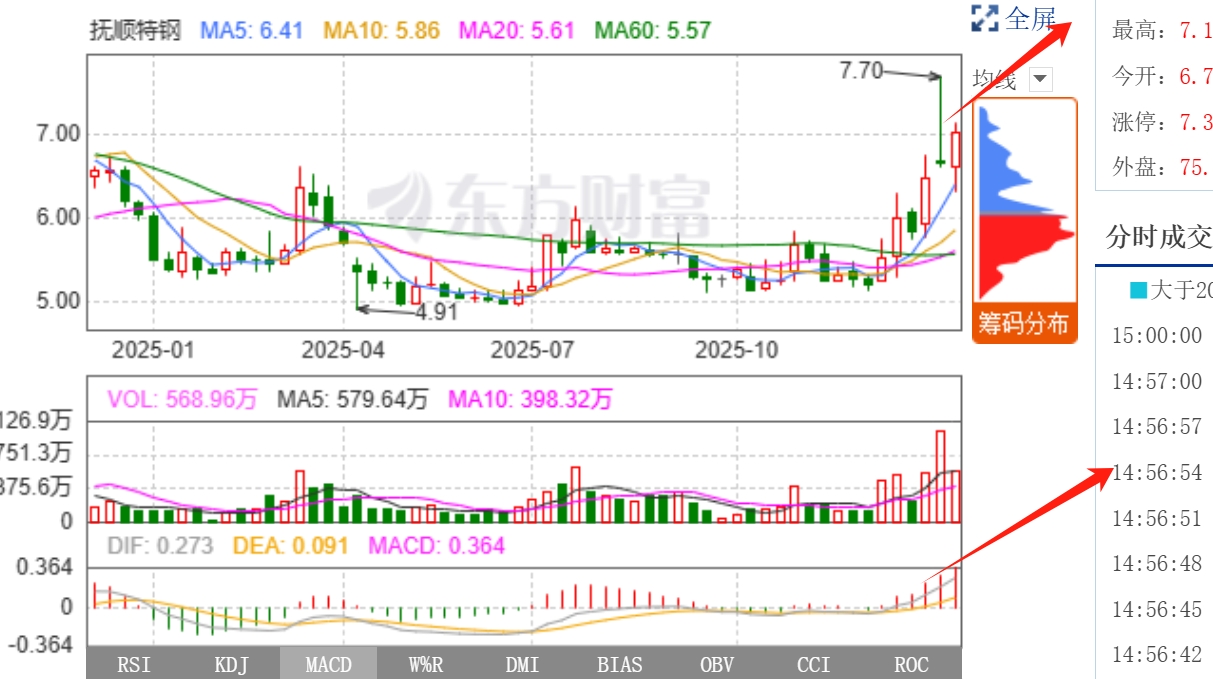Image resolution: width=1213 pixels, height=679 pixels.
Task: Click the MACD: 0.364 value label
Action: click(x=436, y=546)
